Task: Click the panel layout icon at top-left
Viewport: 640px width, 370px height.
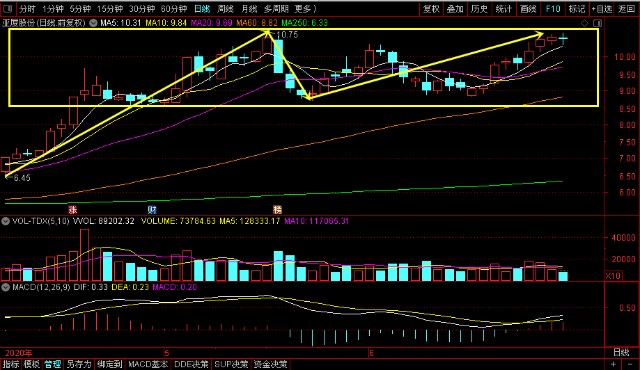Action: point(7,9)
